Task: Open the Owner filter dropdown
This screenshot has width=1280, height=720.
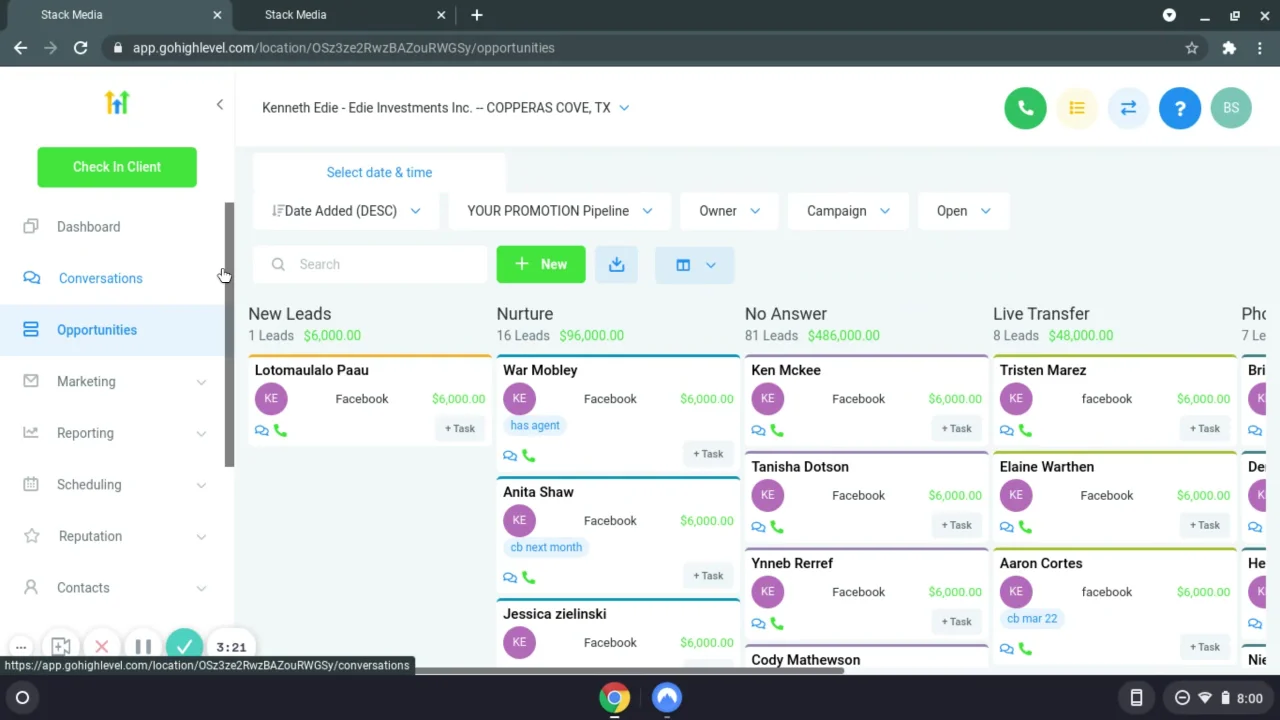Action: pos(729,211)
